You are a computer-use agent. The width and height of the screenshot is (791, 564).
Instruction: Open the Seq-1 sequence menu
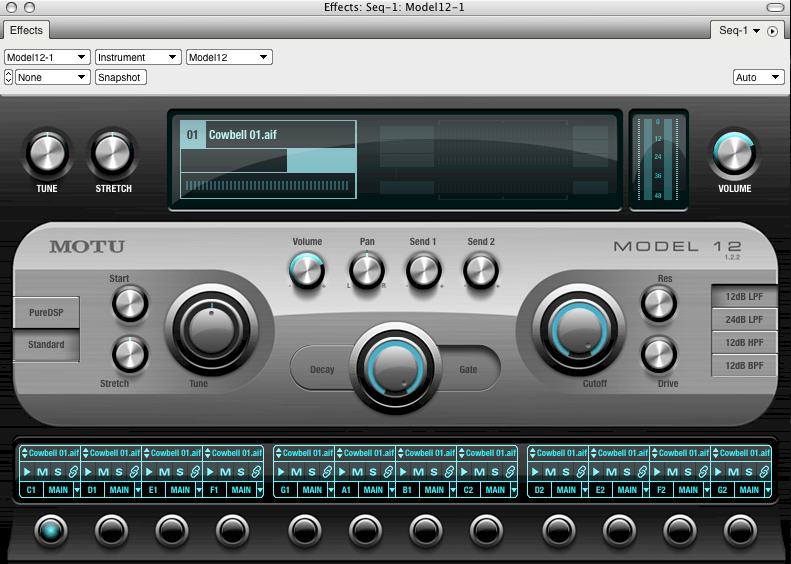coord(740,31)
